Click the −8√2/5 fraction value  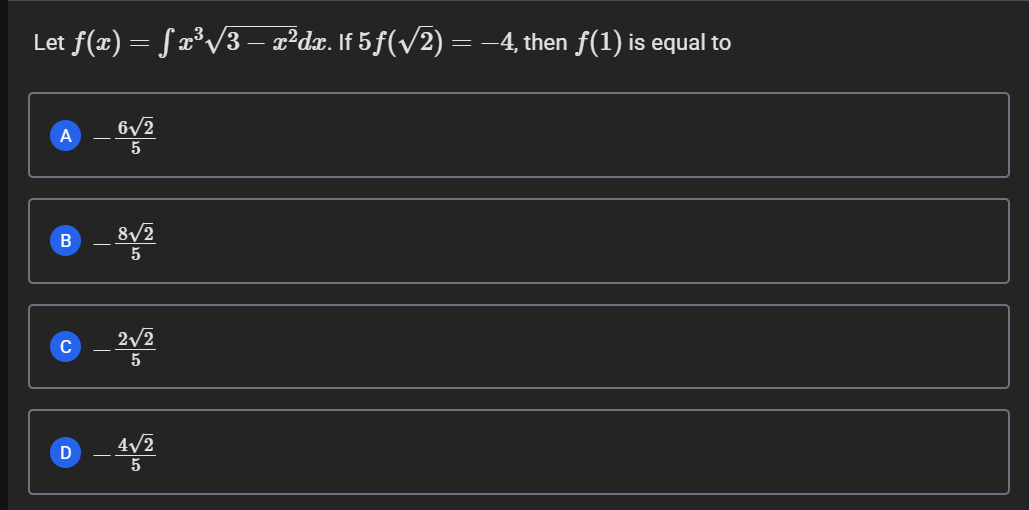point(125,242)
